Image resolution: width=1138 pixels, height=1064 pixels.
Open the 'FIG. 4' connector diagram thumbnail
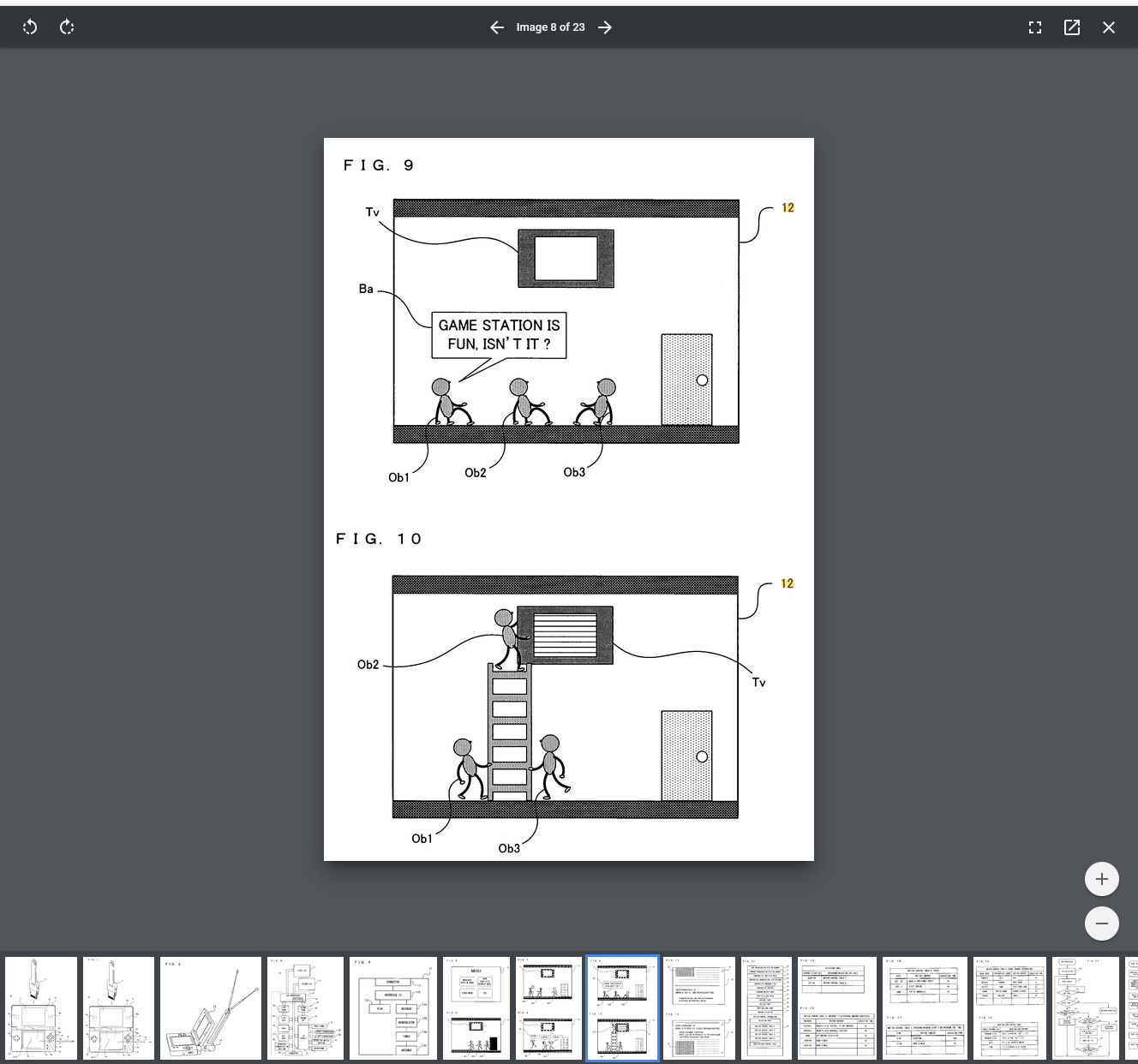(392, 1008)
